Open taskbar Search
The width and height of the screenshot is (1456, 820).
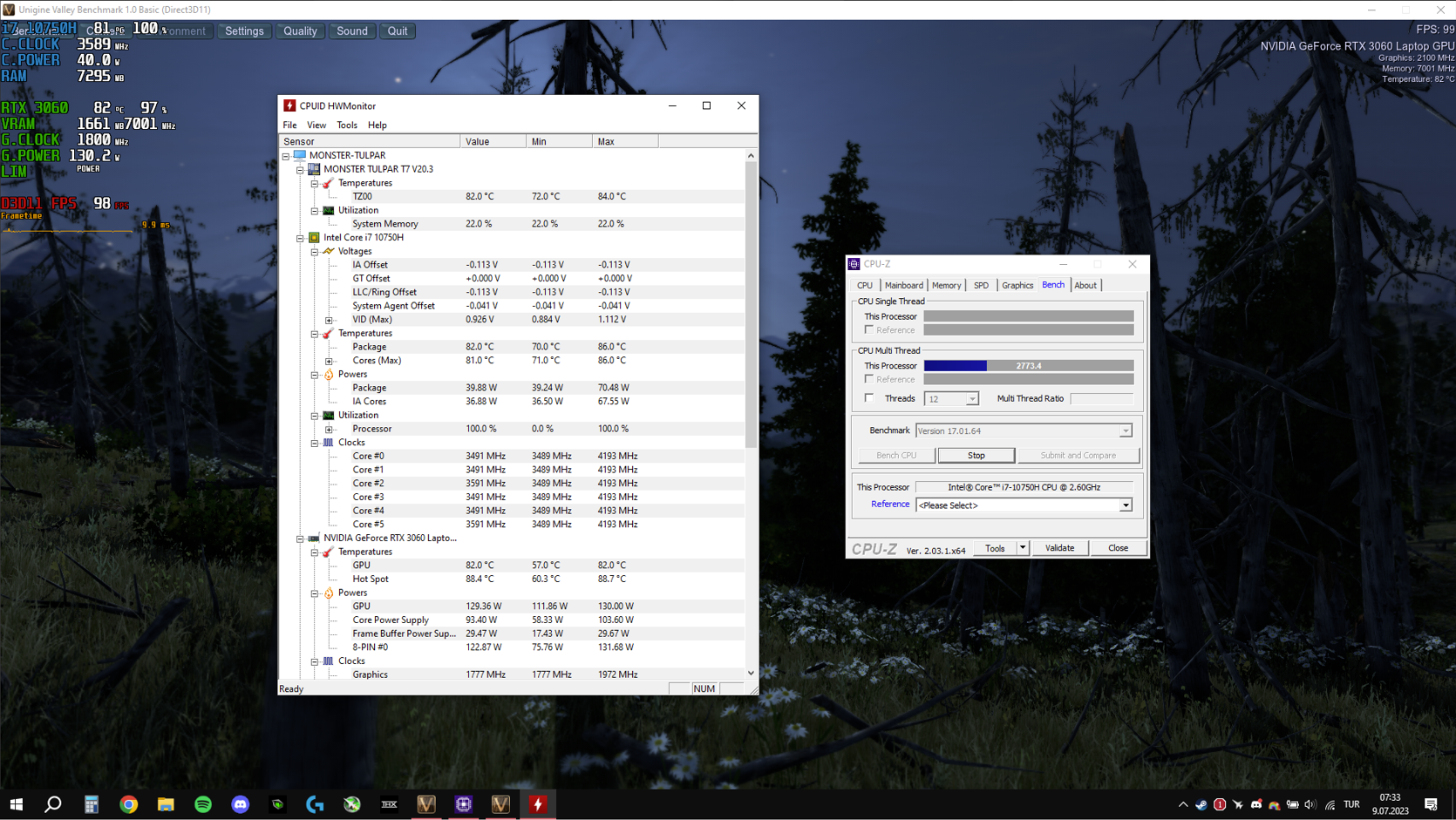point(53,804)
